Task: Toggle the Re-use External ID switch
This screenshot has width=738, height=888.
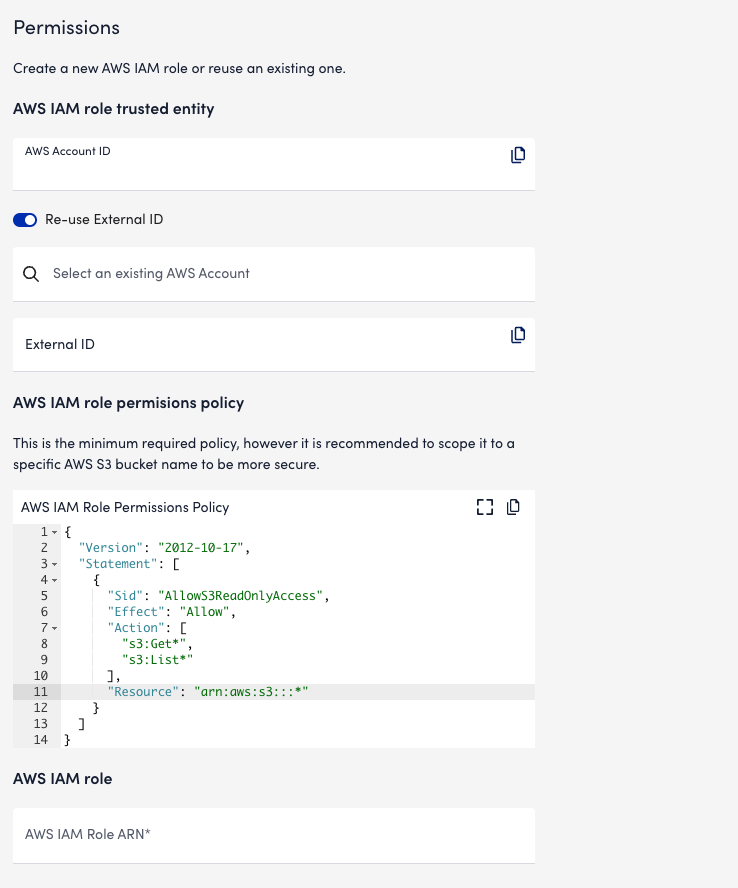Action: click(x=25, y=220)
